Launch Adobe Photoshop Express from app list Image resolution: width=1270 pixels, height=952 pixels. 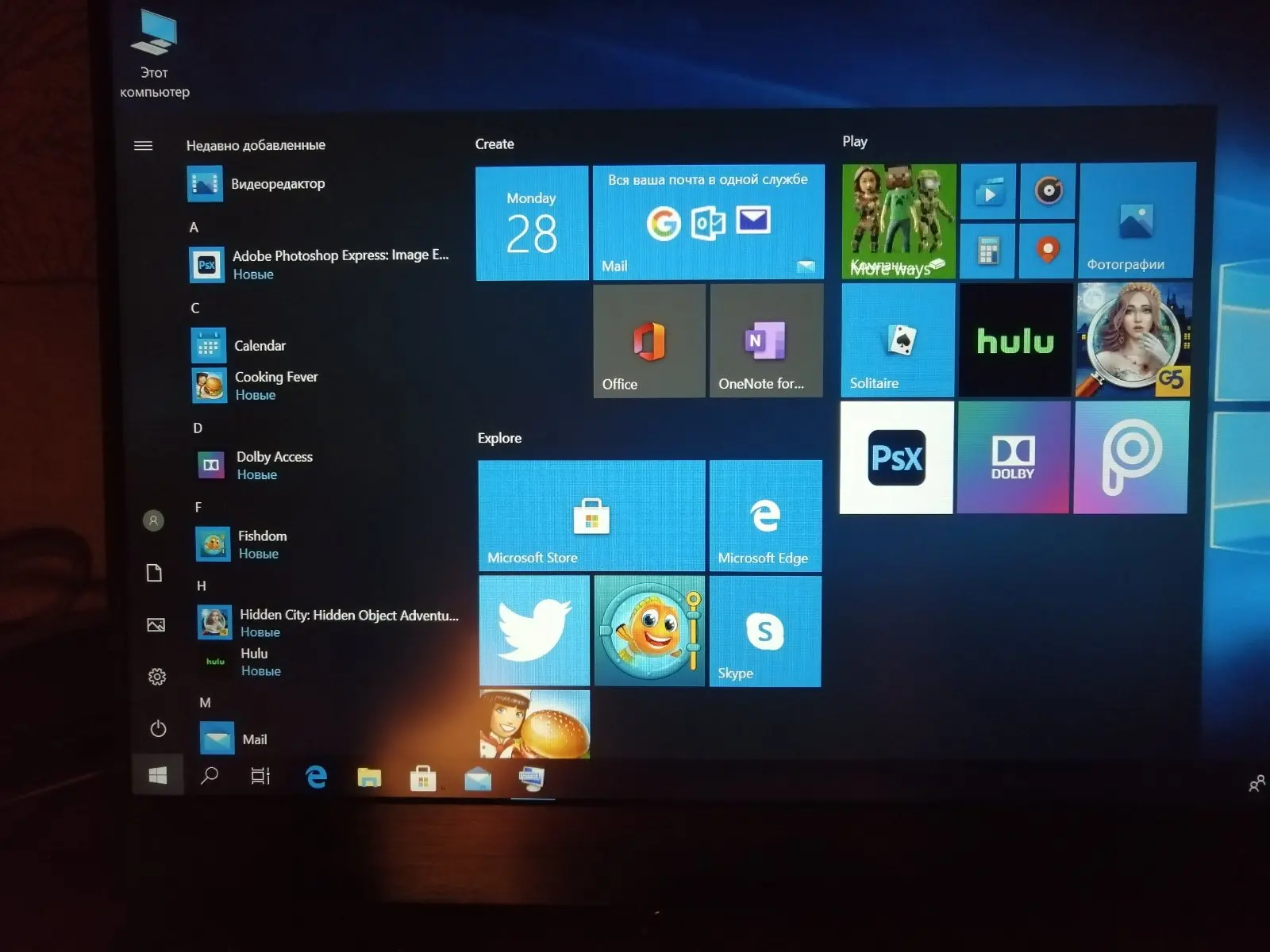322,264
